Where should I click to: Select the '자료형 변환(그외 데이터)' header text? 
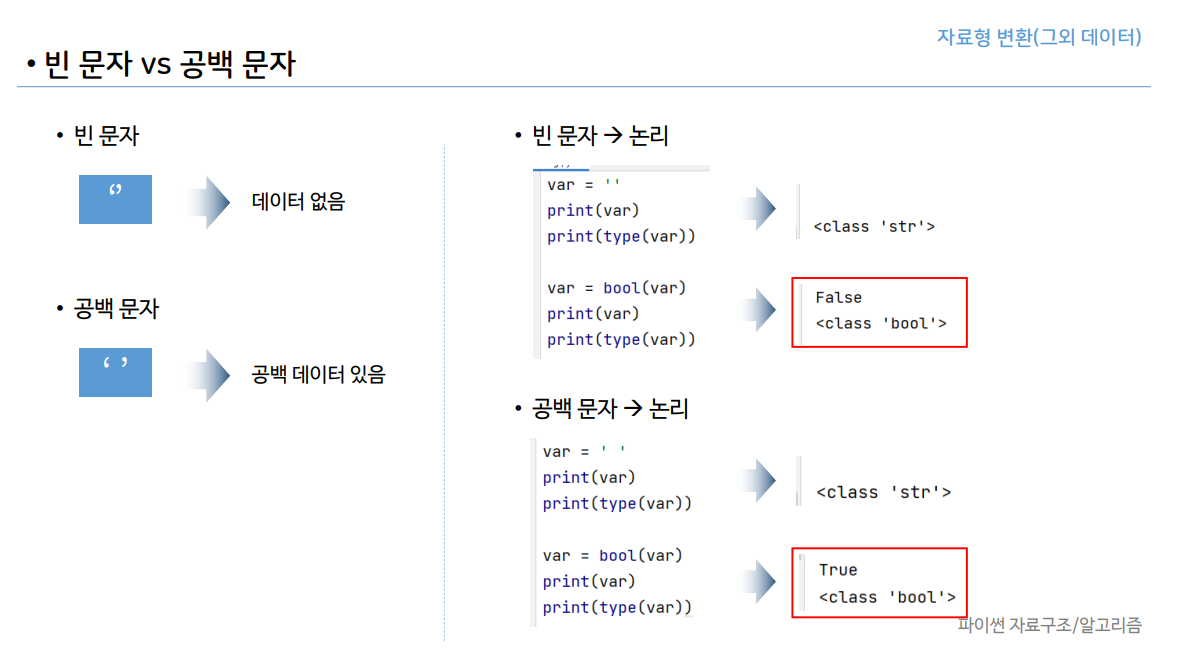[1039, 37]
